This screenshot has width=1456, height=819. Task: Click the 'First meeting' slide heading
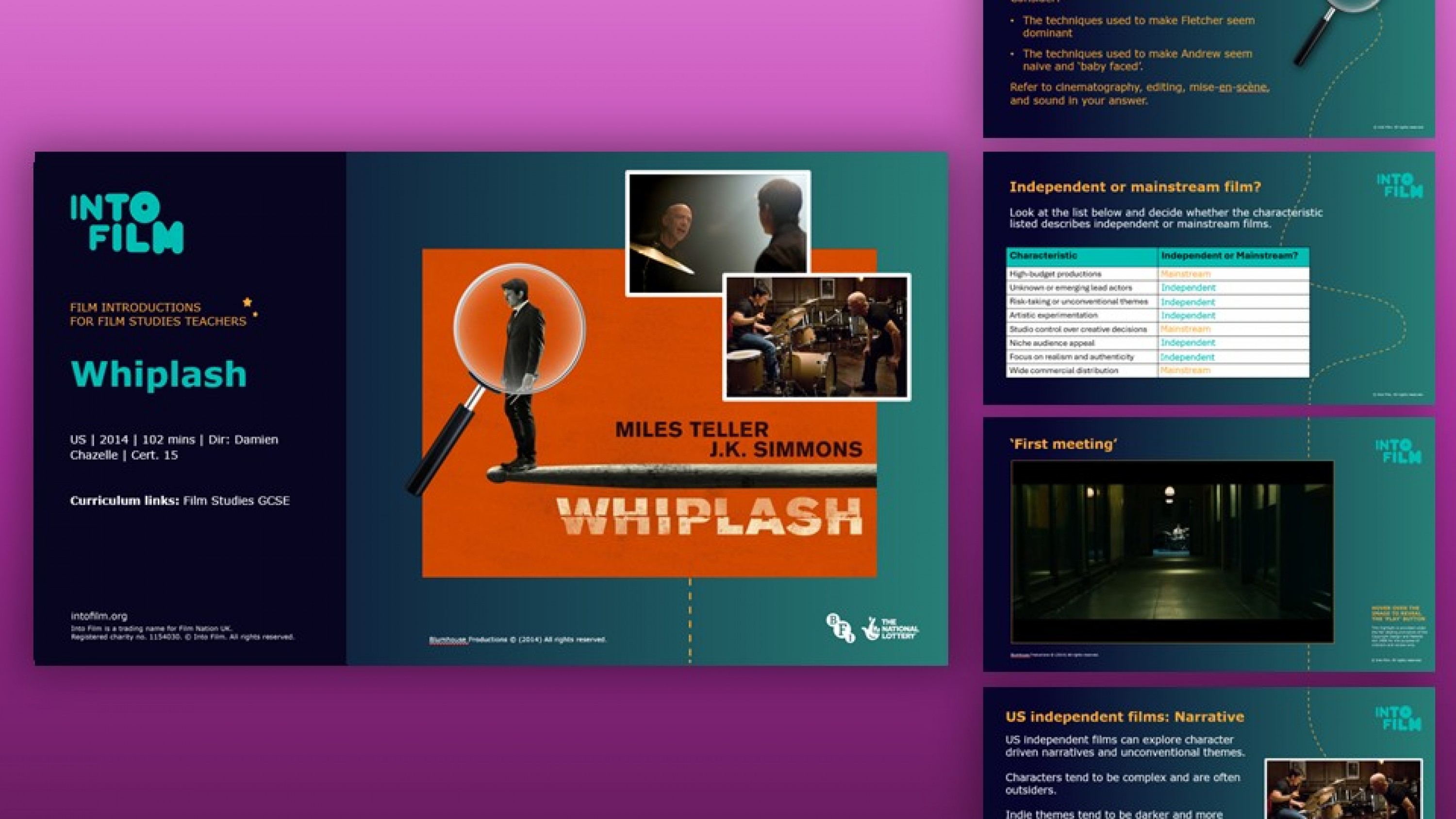1063,444
